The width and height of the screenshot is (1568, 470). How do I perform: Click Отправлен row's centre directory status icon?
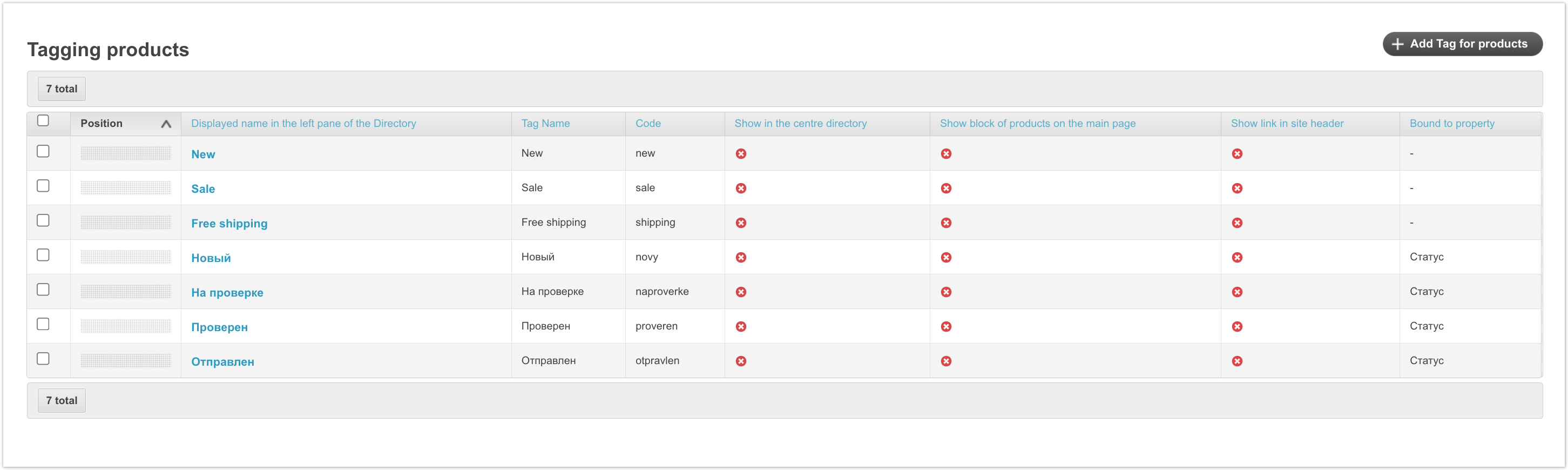tap(740, 361)
